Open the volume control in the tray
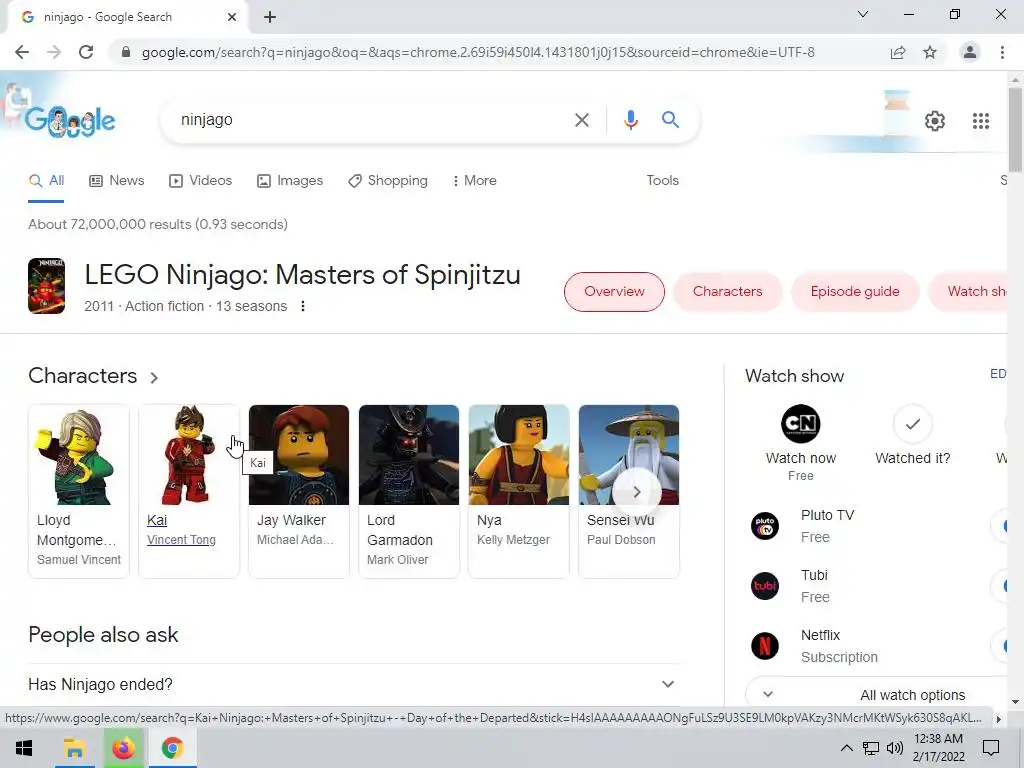 895,748
